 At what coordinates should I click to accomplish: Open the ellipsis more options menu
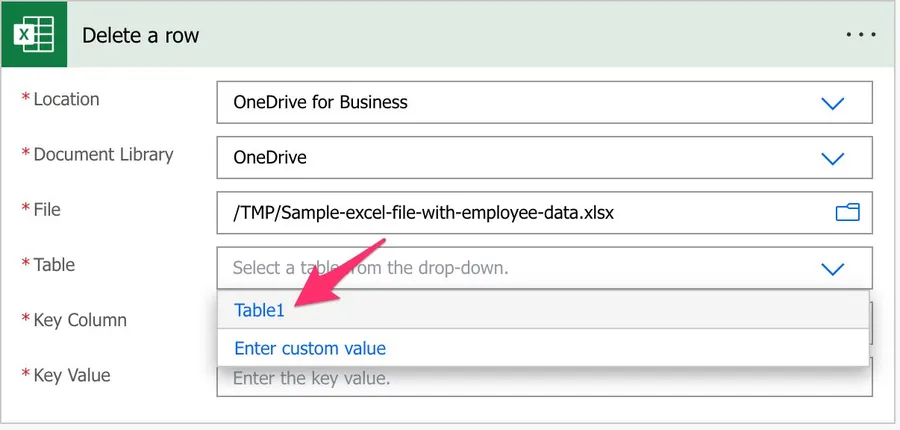[x=860, y=35]
